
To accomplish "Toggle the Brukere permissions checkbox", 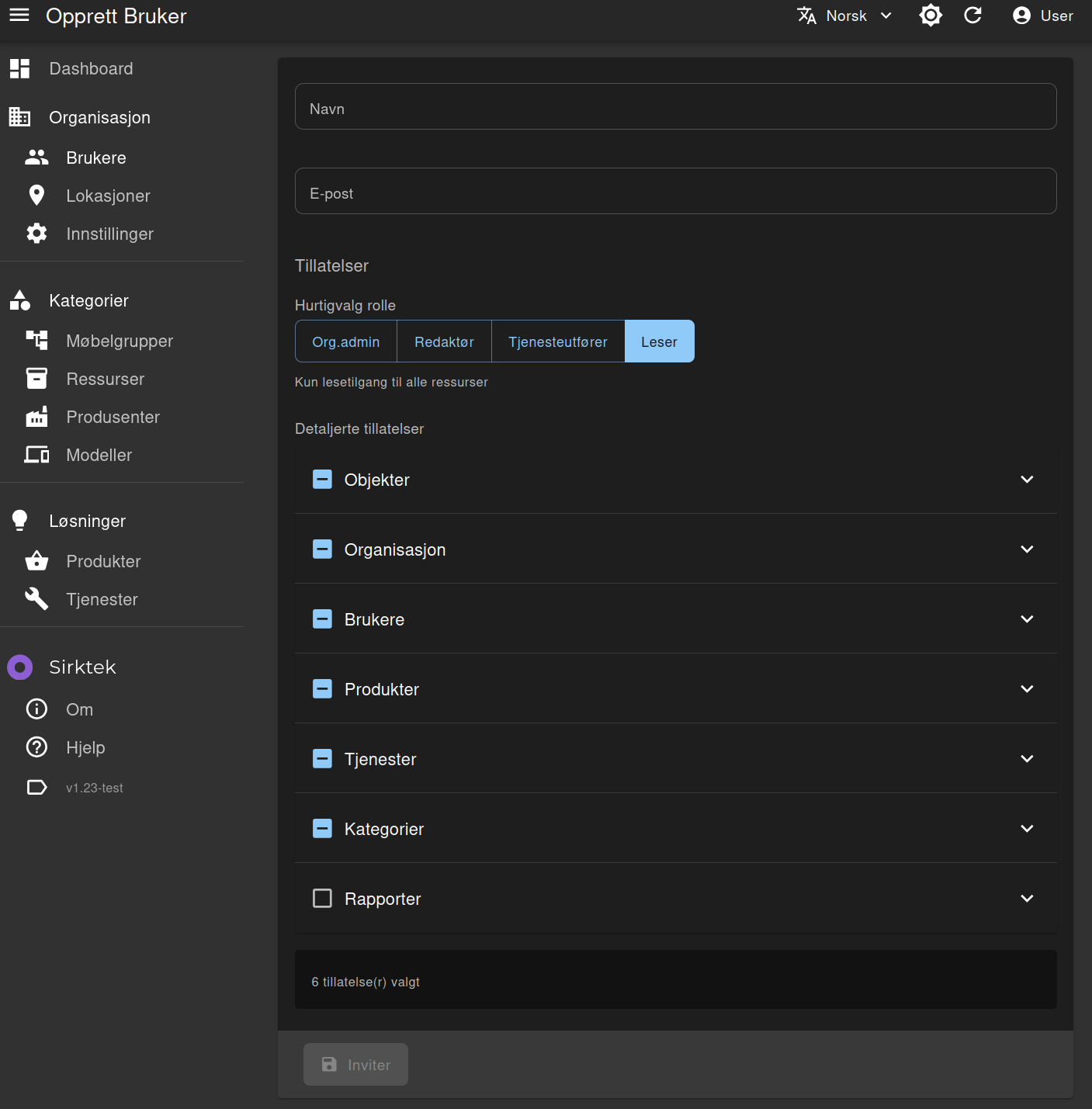I will (322, 619).
